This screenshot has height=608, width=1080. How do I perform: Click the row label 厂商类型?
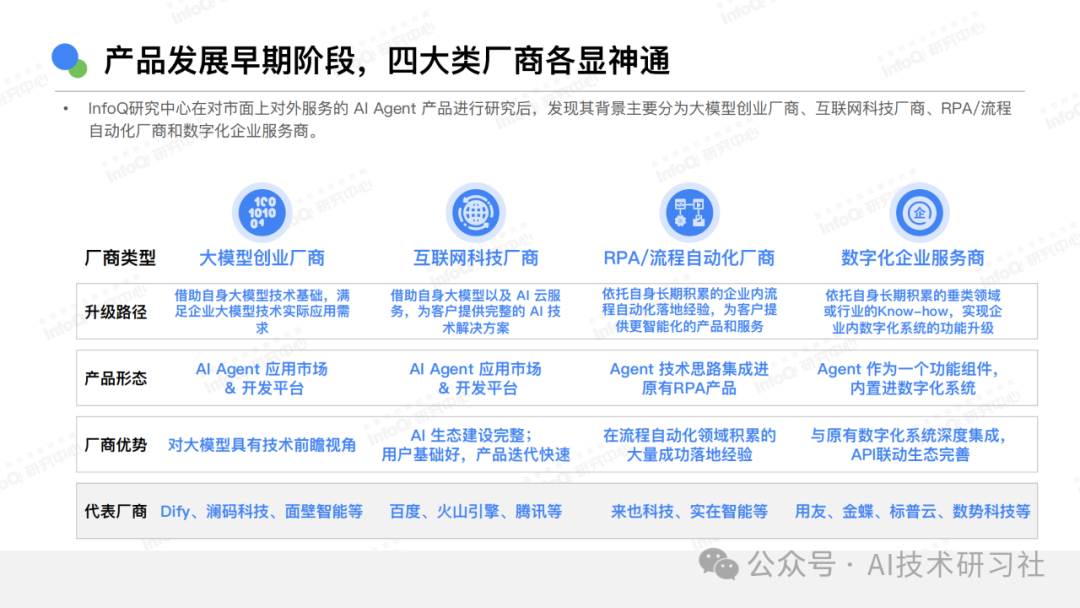tap(120, 258)
